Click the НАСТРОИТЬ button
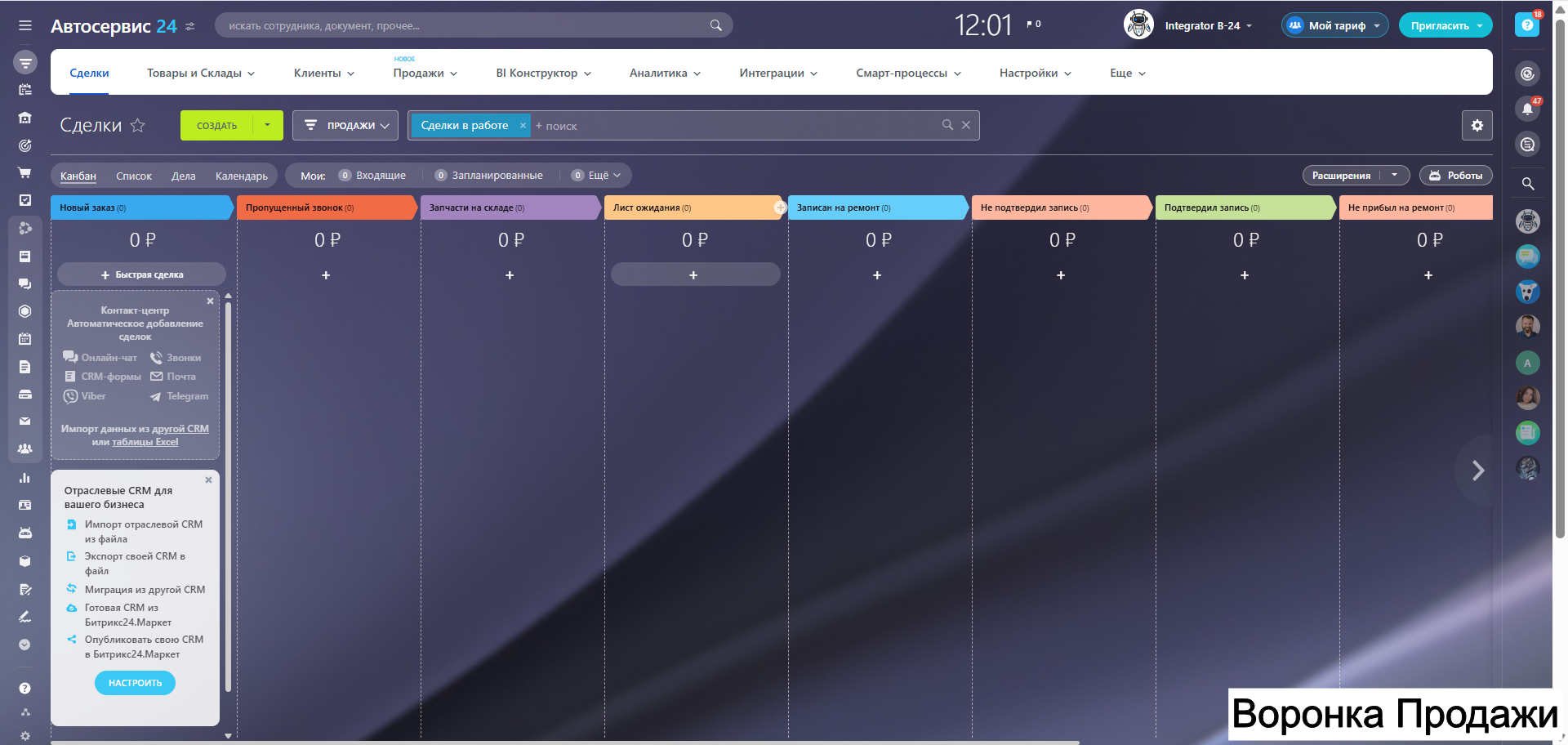Viewport: 1568px width, 745px height. click(x=135, y=683)
